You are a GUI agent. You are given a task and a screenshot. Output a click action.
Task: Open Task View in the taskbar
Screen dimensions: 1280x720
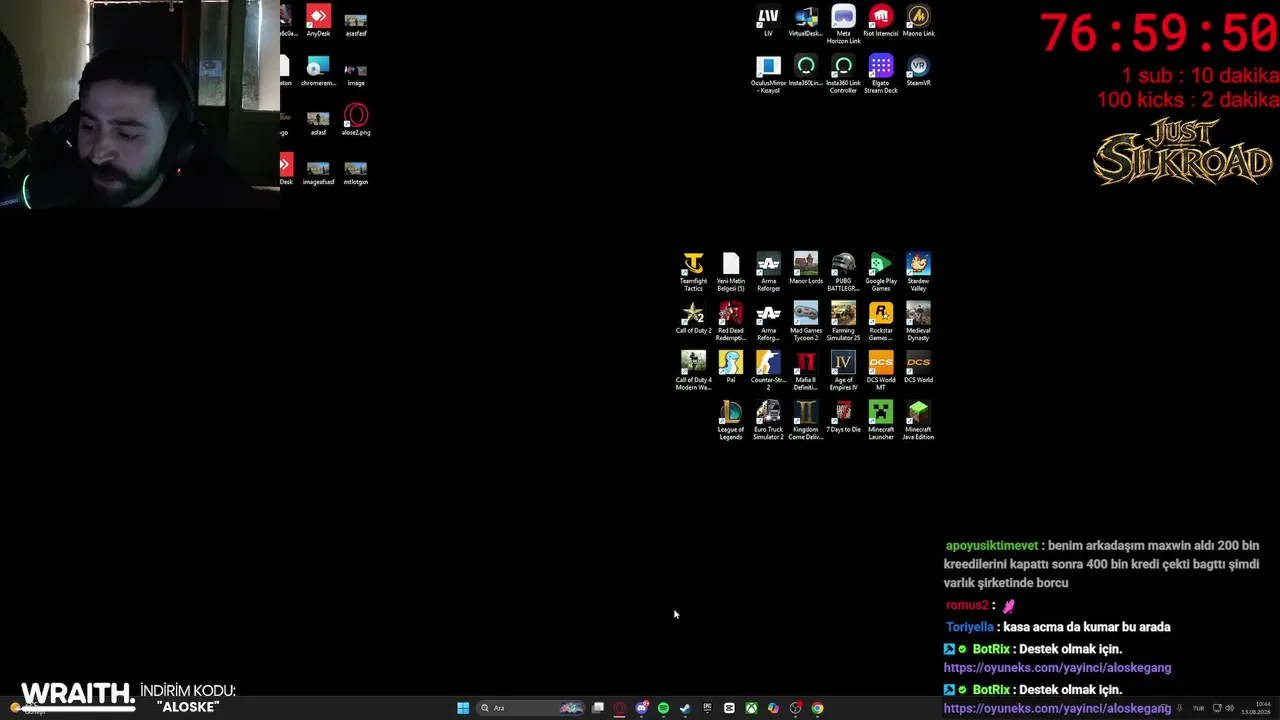coord(598,708)
